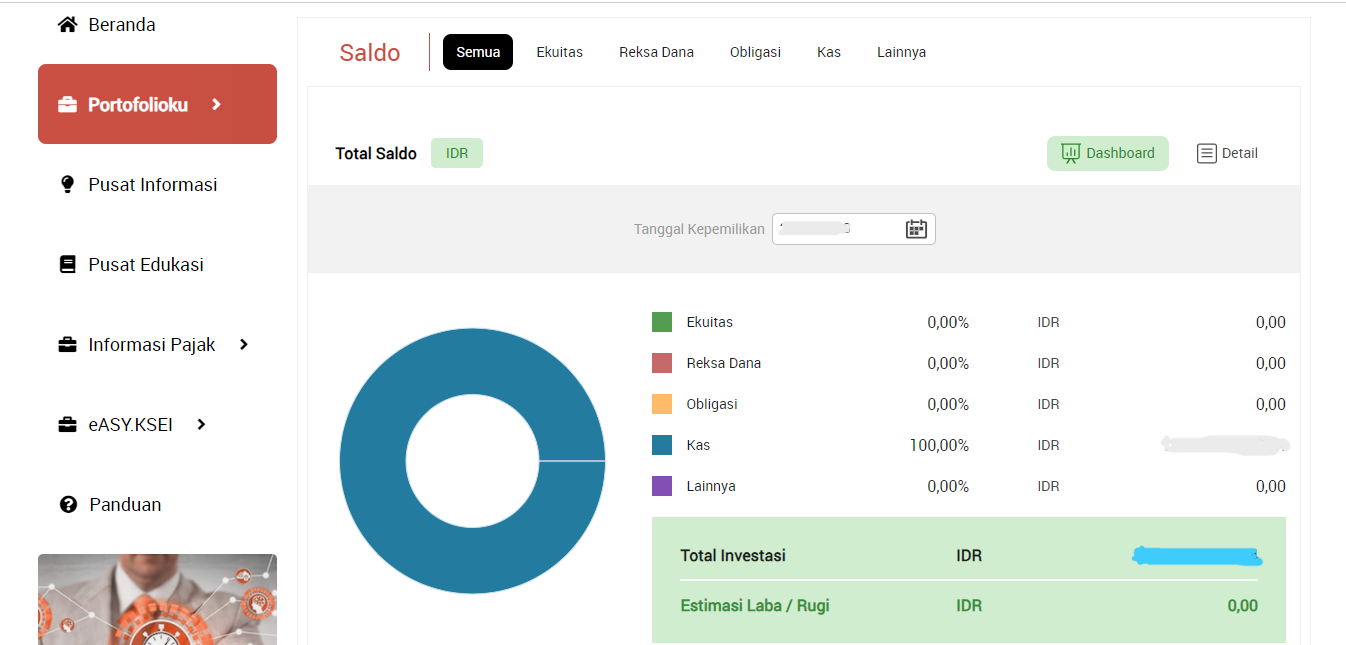Viewport: 1346px width, 645px height.
Task: Expand the eASY.KSEI menu chevron
Action: (201, 424)
